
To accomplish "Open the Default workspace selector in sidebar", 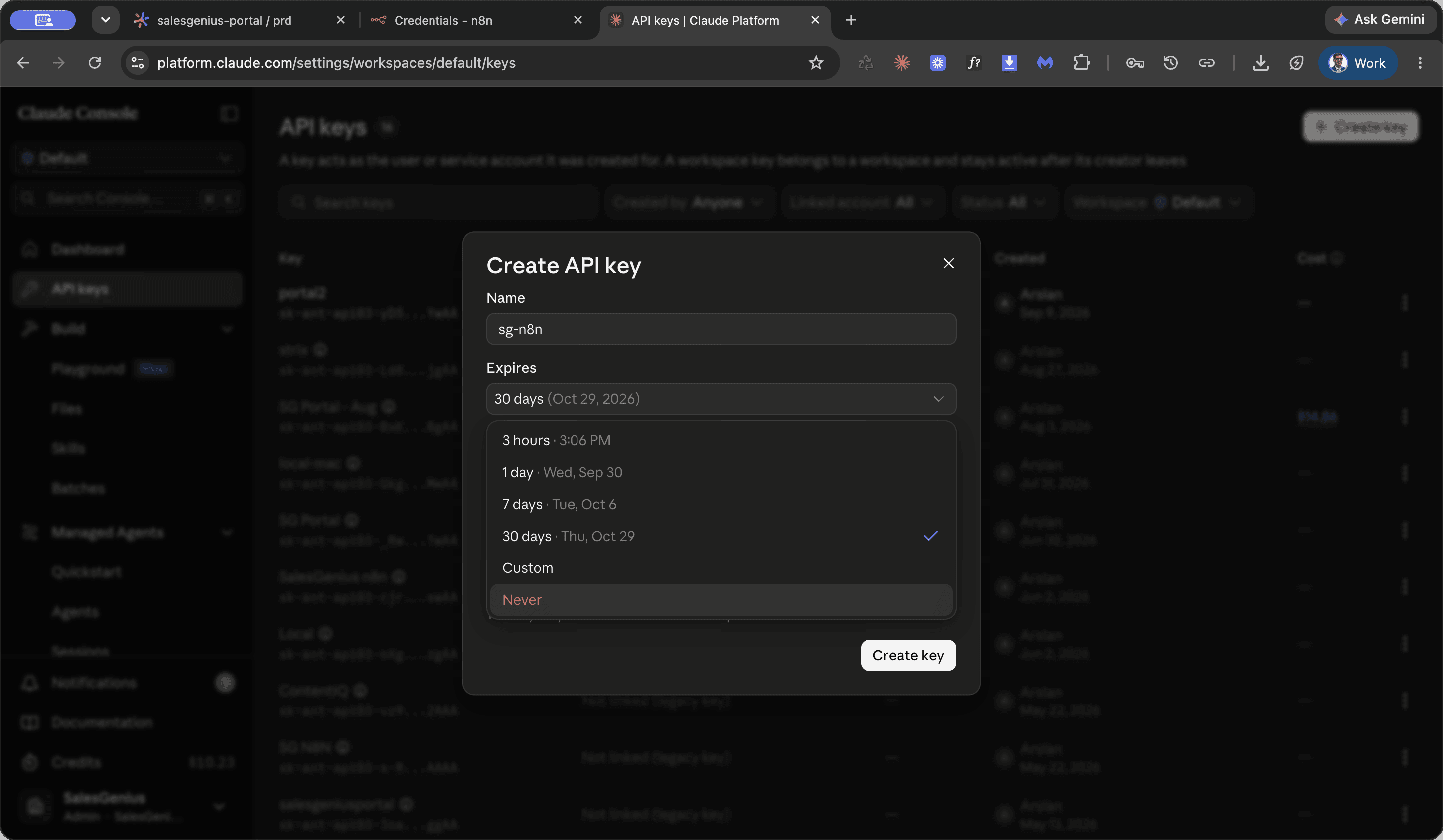I will [127, 158].
